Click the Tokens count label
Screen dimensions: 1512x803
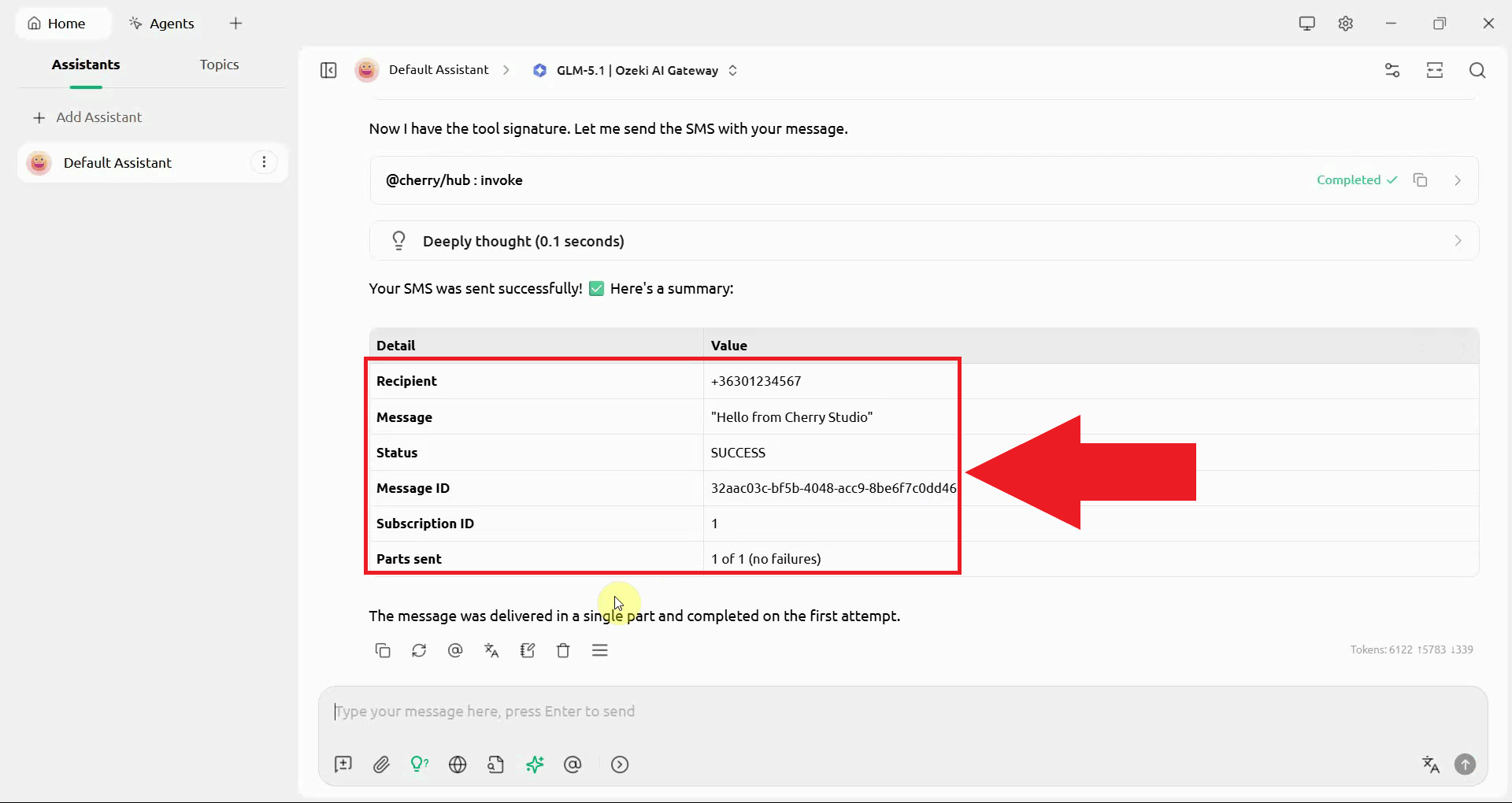point(1411,649)
